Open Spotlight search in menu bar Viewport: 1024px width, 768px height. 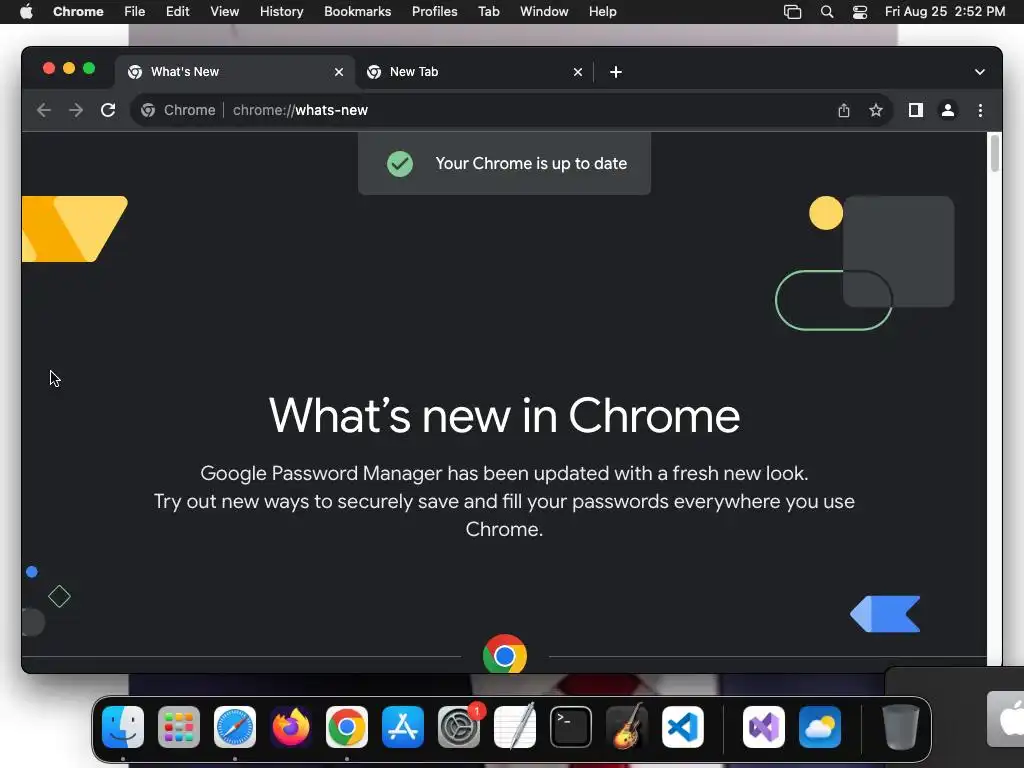[827, 12]
